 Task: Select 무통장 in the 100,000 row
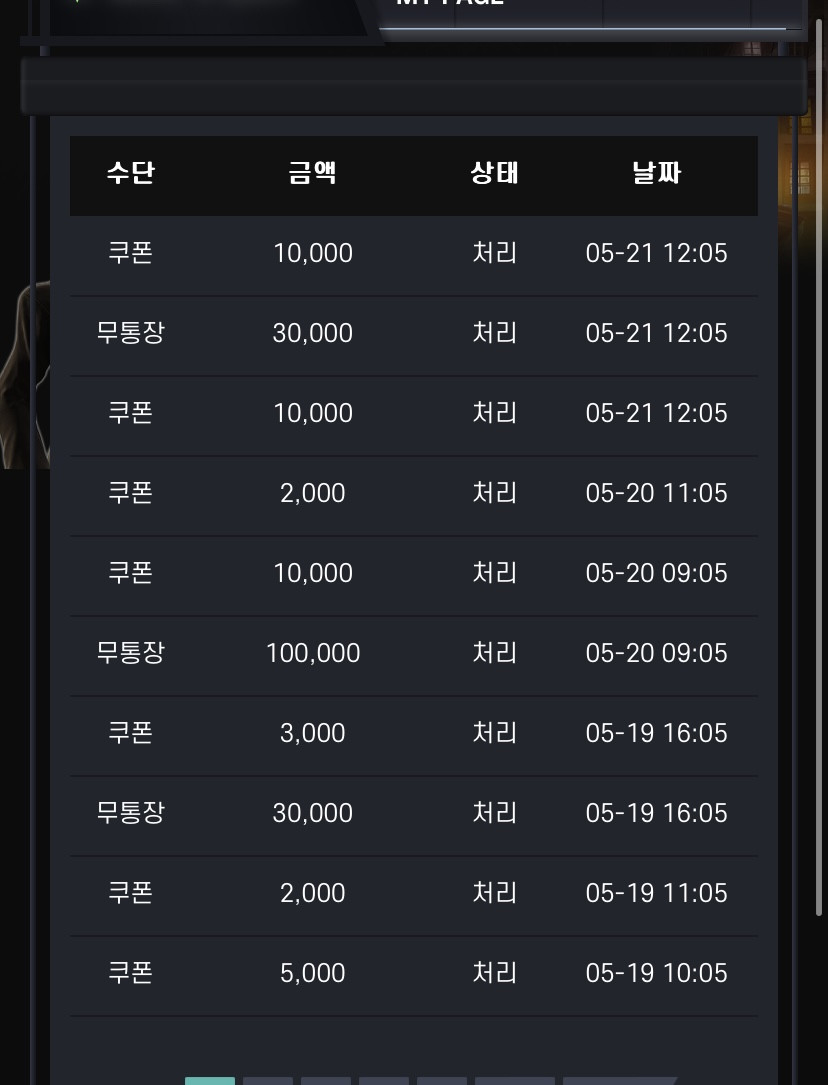131,653
